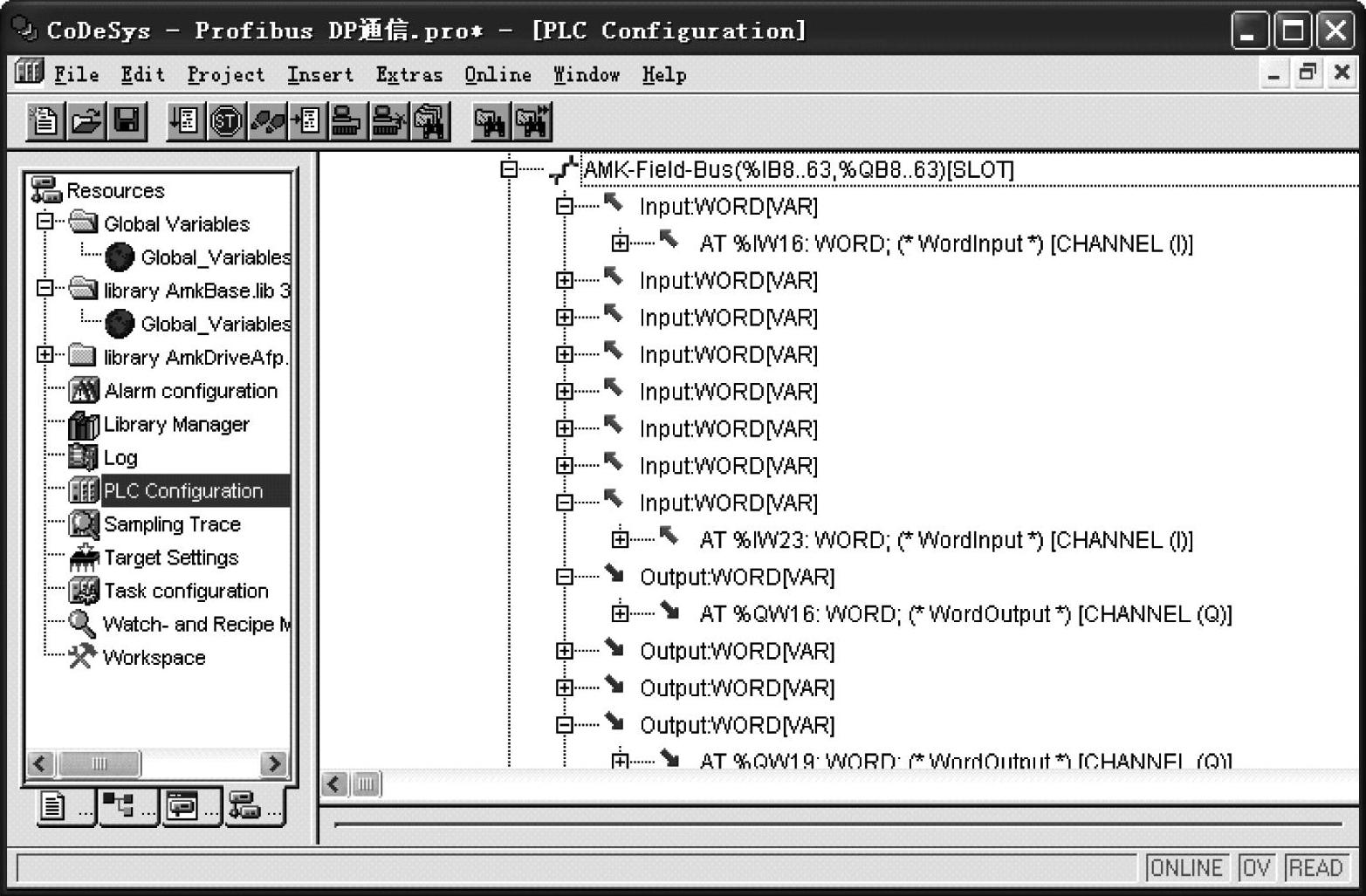This screenshot has height=896, width=1366.
Task: Click the toolbar icon between footprints and Login
Action: [307, 121]
